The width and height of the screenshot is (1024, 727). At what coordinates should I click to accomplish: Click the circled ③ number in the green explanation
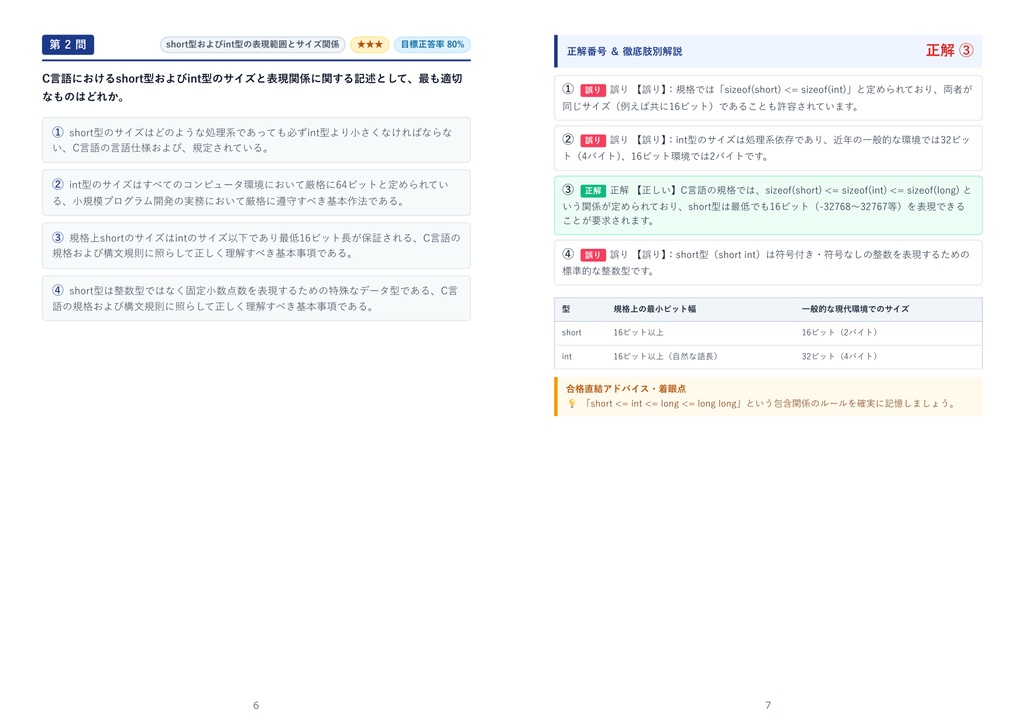point(568,189)
